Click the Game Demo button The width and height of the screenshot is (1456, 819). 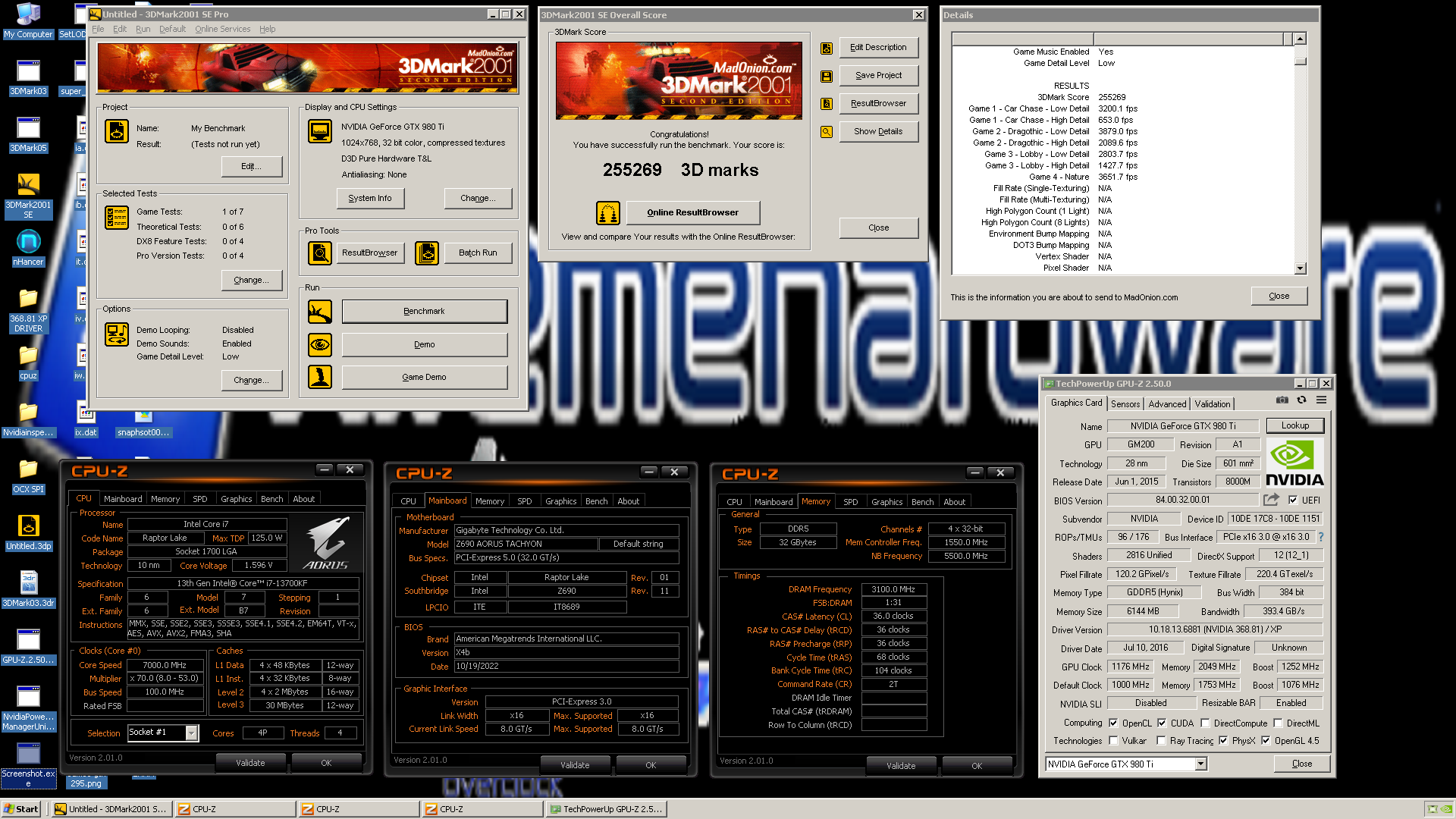click(424, 377)
